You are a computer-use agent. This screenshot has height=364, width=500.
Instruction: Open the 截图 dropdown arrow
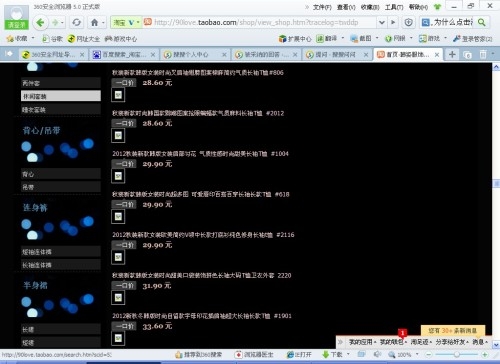pyautogui.click(x=377, y=38)
